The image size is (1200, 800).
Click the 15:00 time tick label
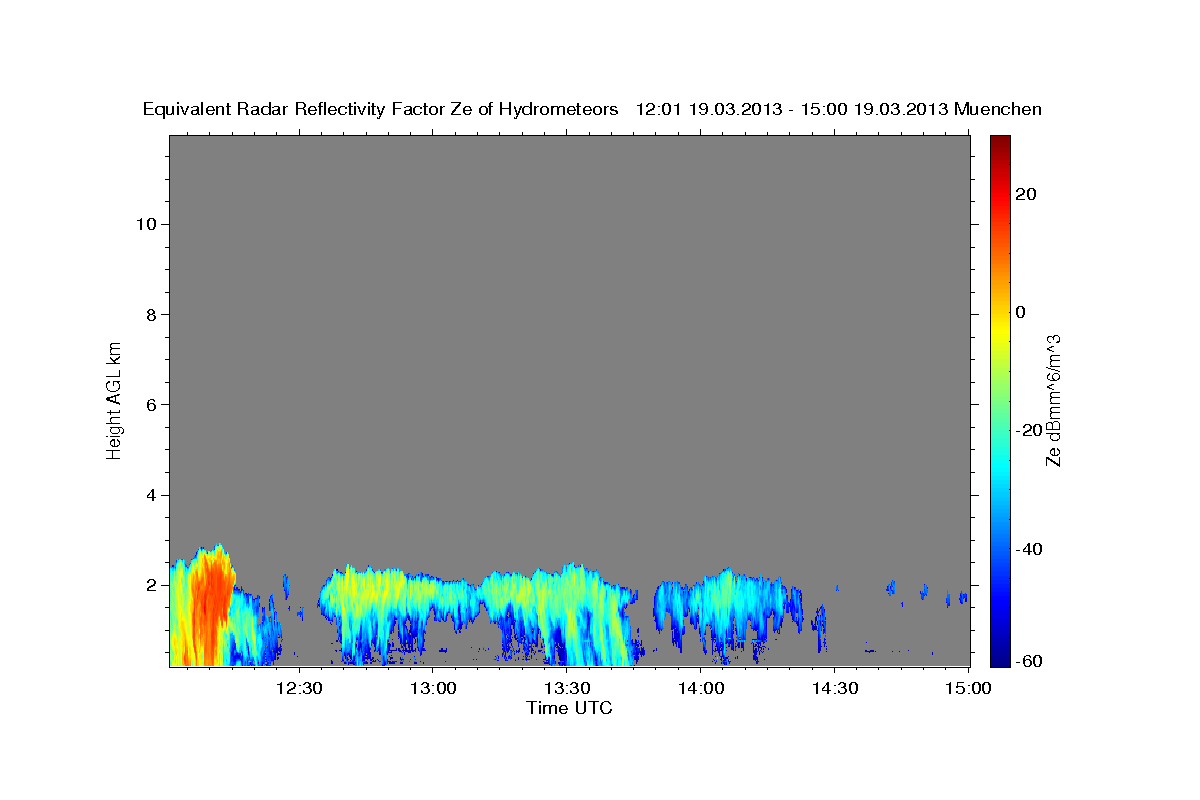(968, 688)
